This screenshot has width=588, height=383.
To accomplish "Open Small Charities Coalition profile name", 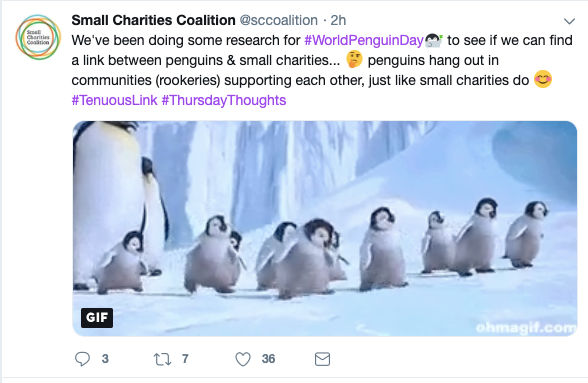I will (153, 20).
